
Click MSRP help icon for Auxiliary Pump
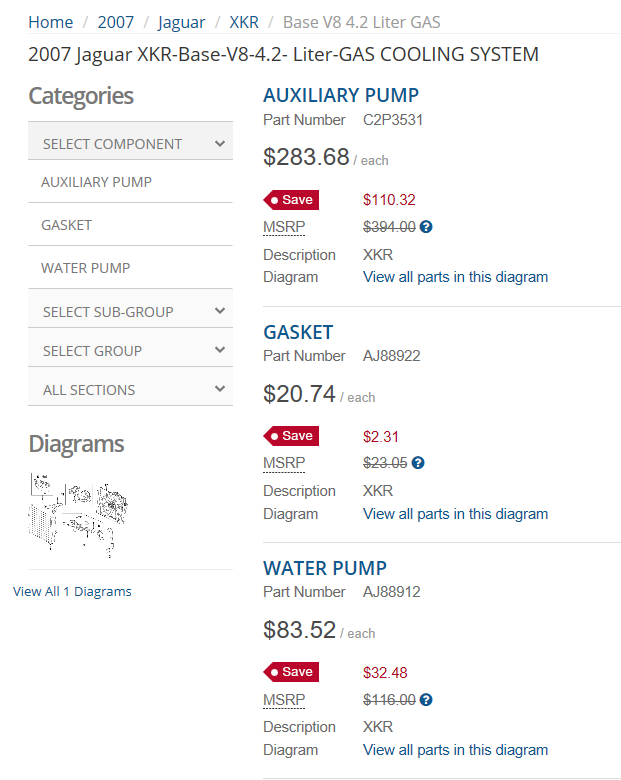(427, 227)
